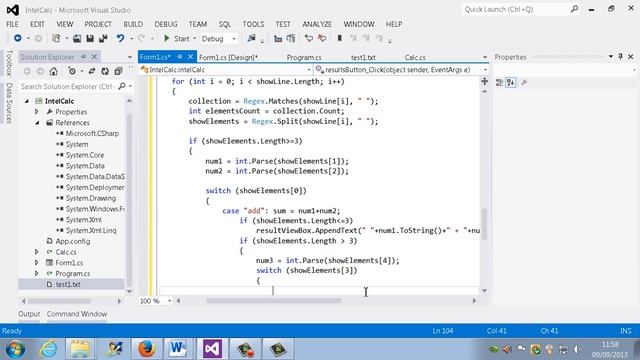Open the TOOLS menu

[253, 24]
